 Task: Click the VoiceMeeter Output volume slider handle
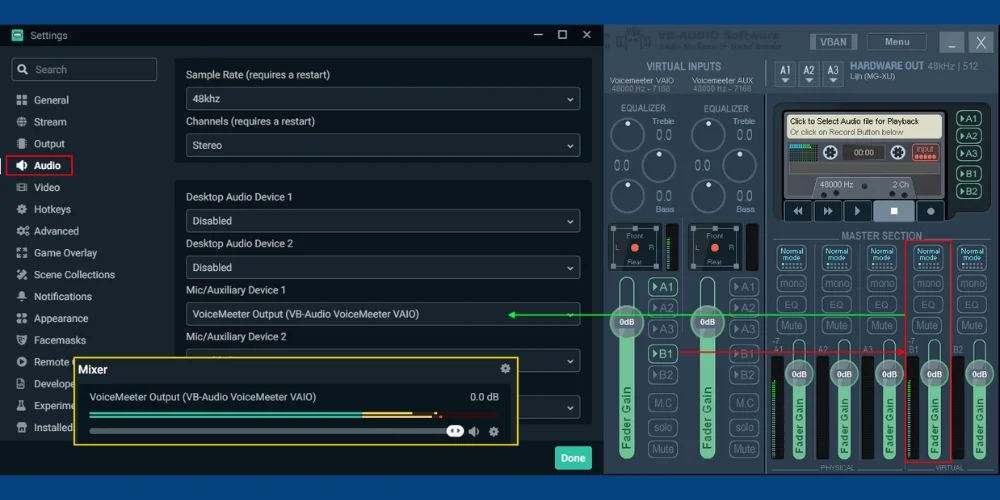455,431
